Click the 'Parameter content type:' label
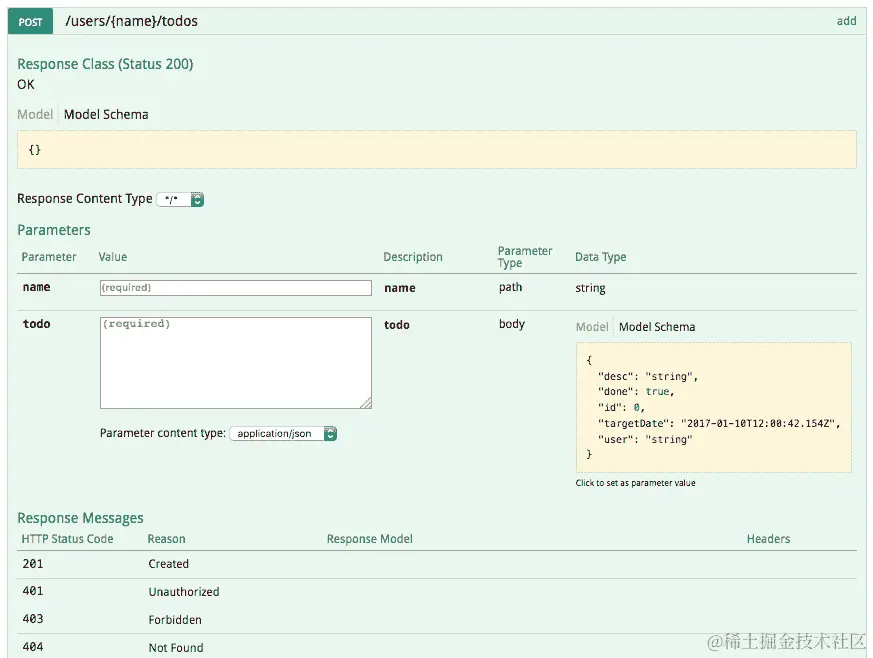This screenshot has height=658, width=873. tap(163, 433)
